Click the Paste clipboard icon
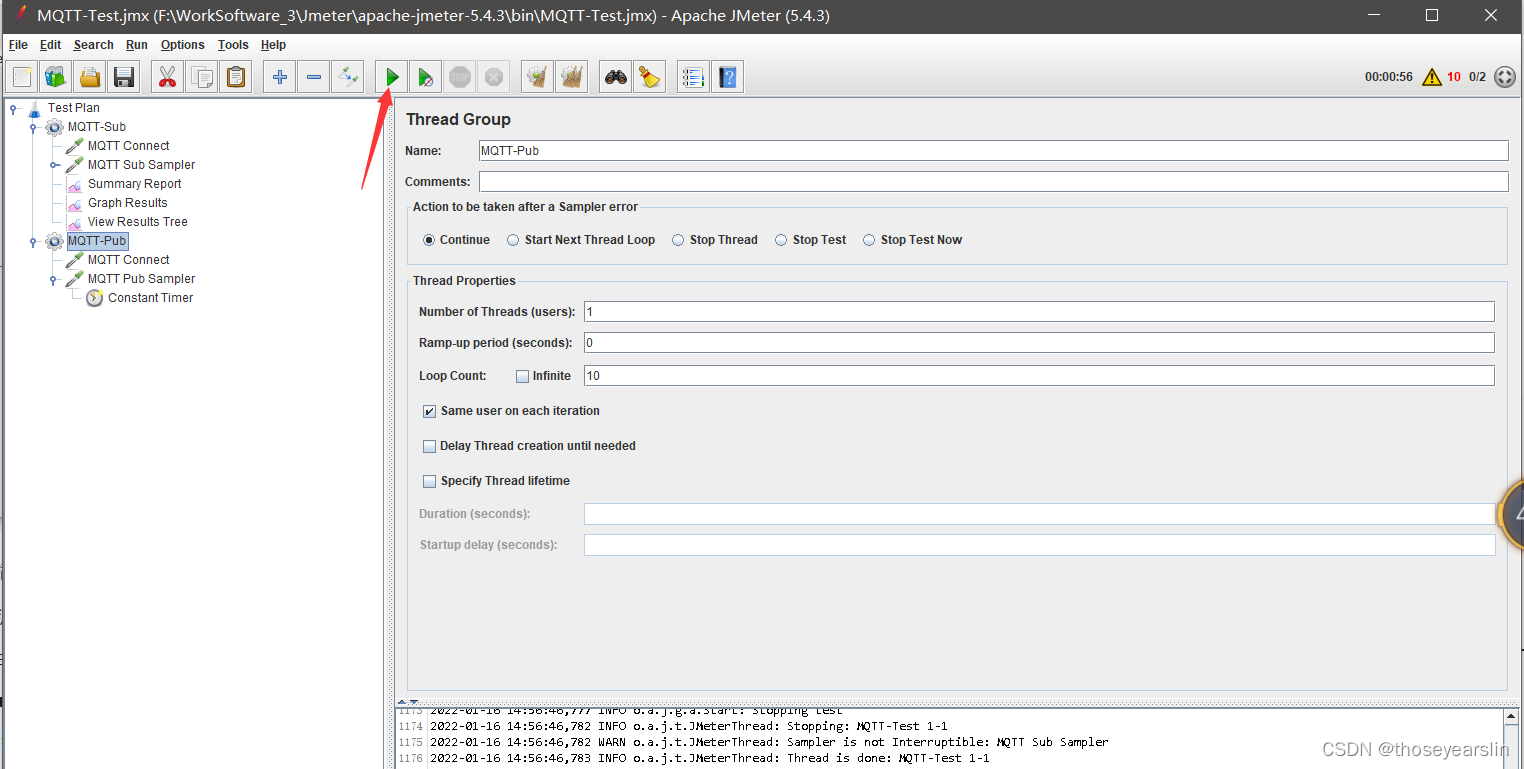This screenshot has height=769, width=1524. click(236, 77)
